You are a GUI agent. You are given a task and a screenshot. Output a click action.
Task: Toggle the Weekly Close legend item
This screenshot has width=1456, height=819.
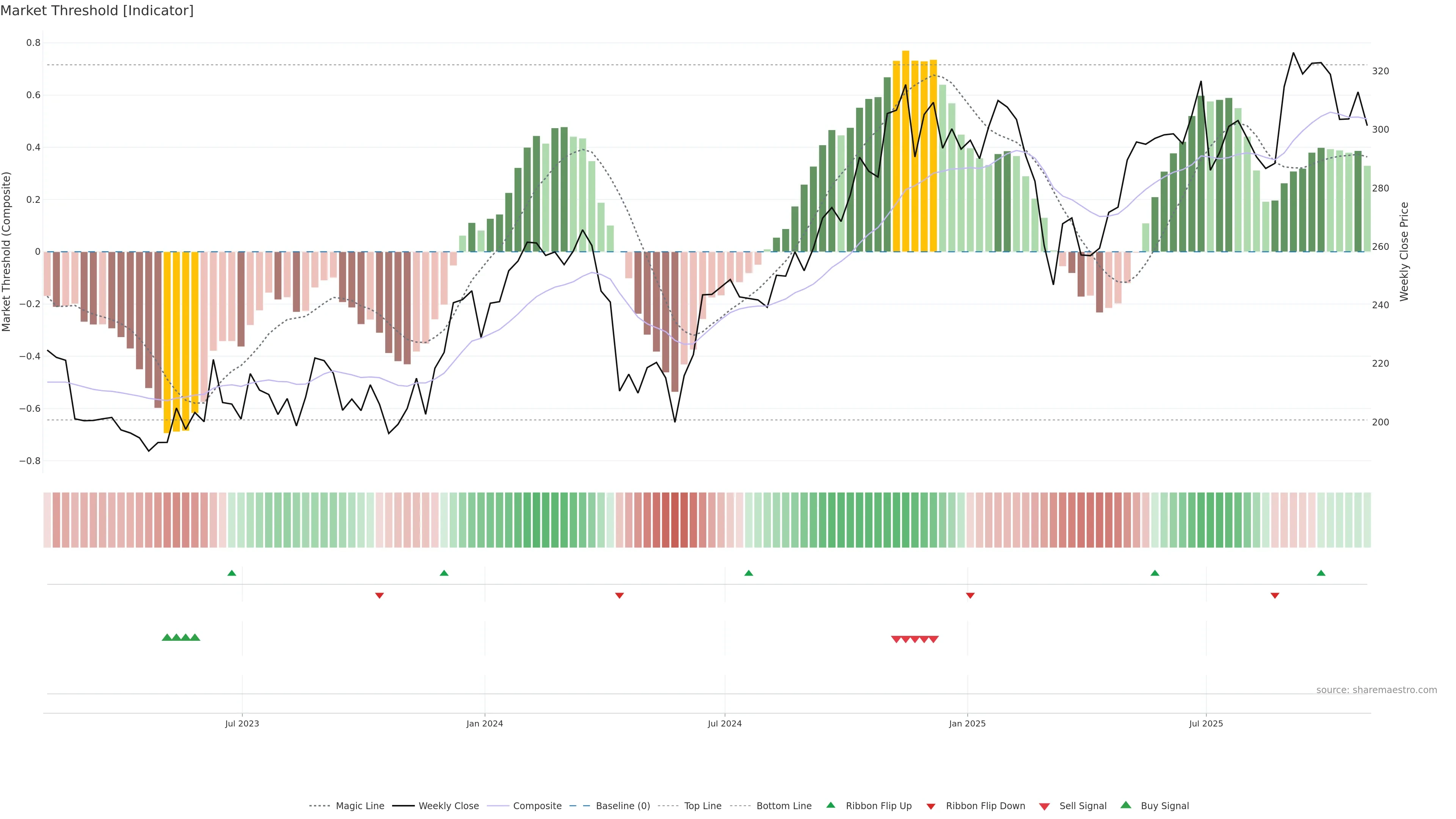click(448, 806)
